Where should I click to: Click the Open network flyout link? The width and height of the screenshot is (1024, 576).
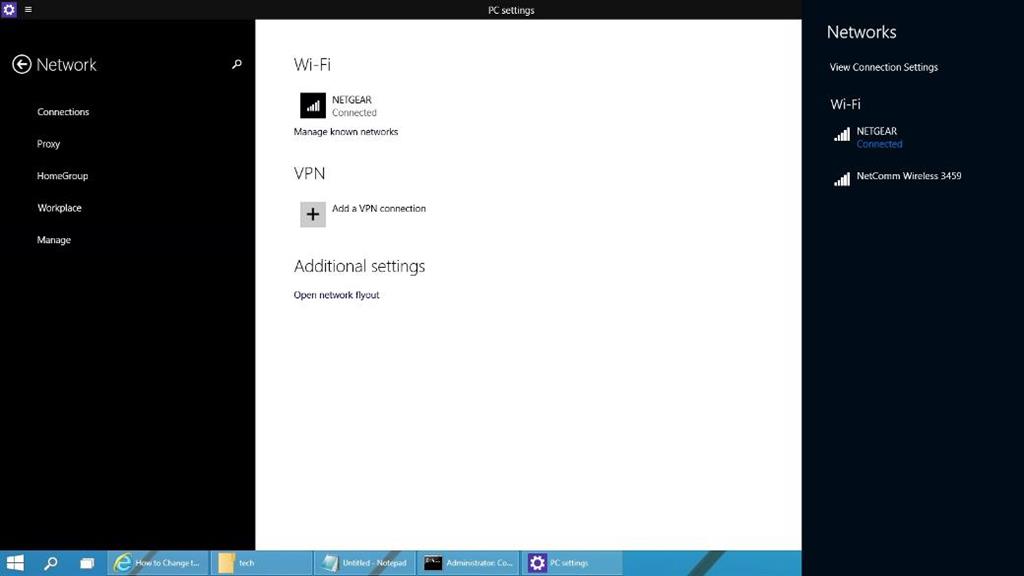pyautogui.click(x=336, y=294)
